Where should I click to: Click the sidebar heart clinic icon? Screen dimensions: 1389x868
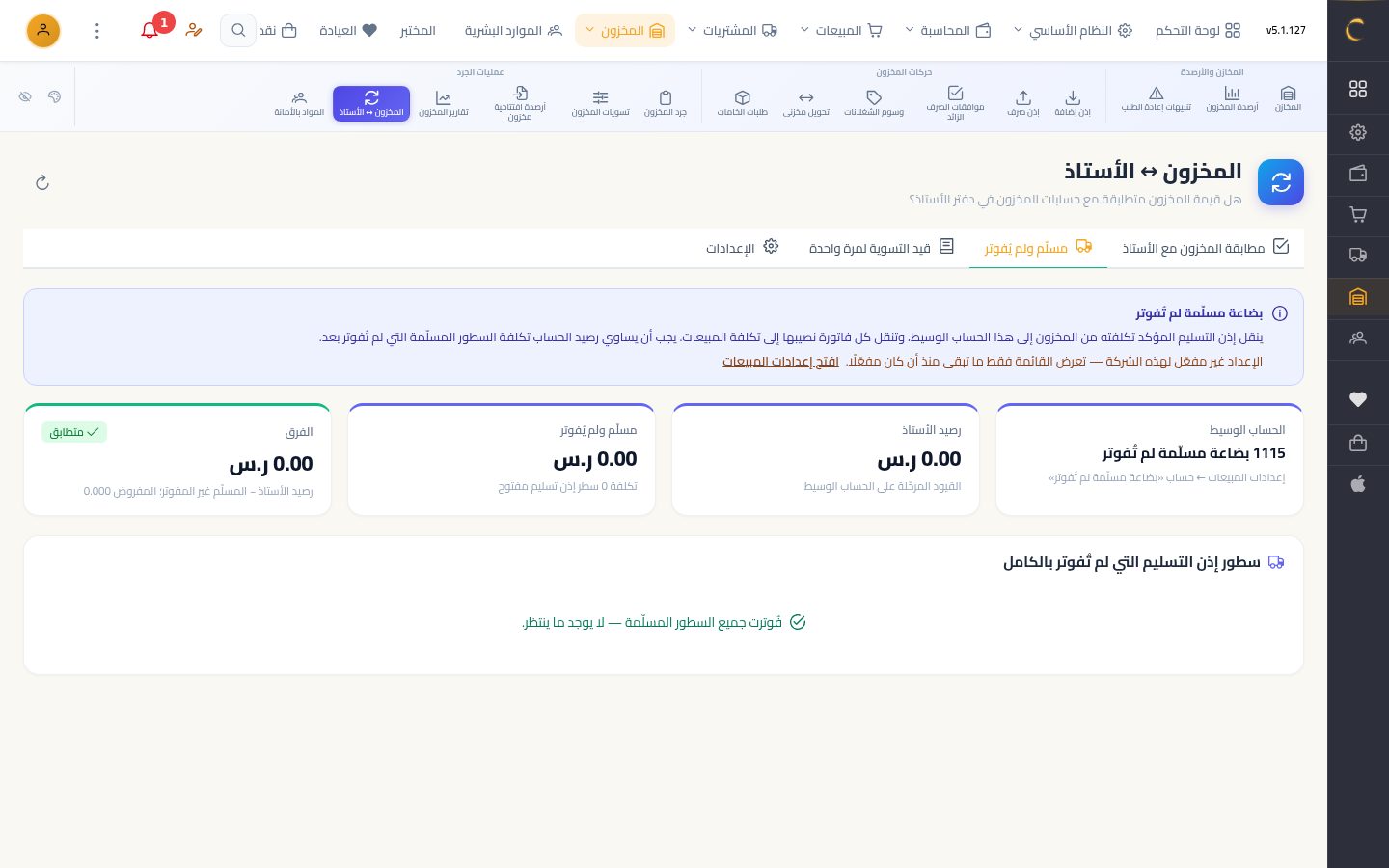1358,399
